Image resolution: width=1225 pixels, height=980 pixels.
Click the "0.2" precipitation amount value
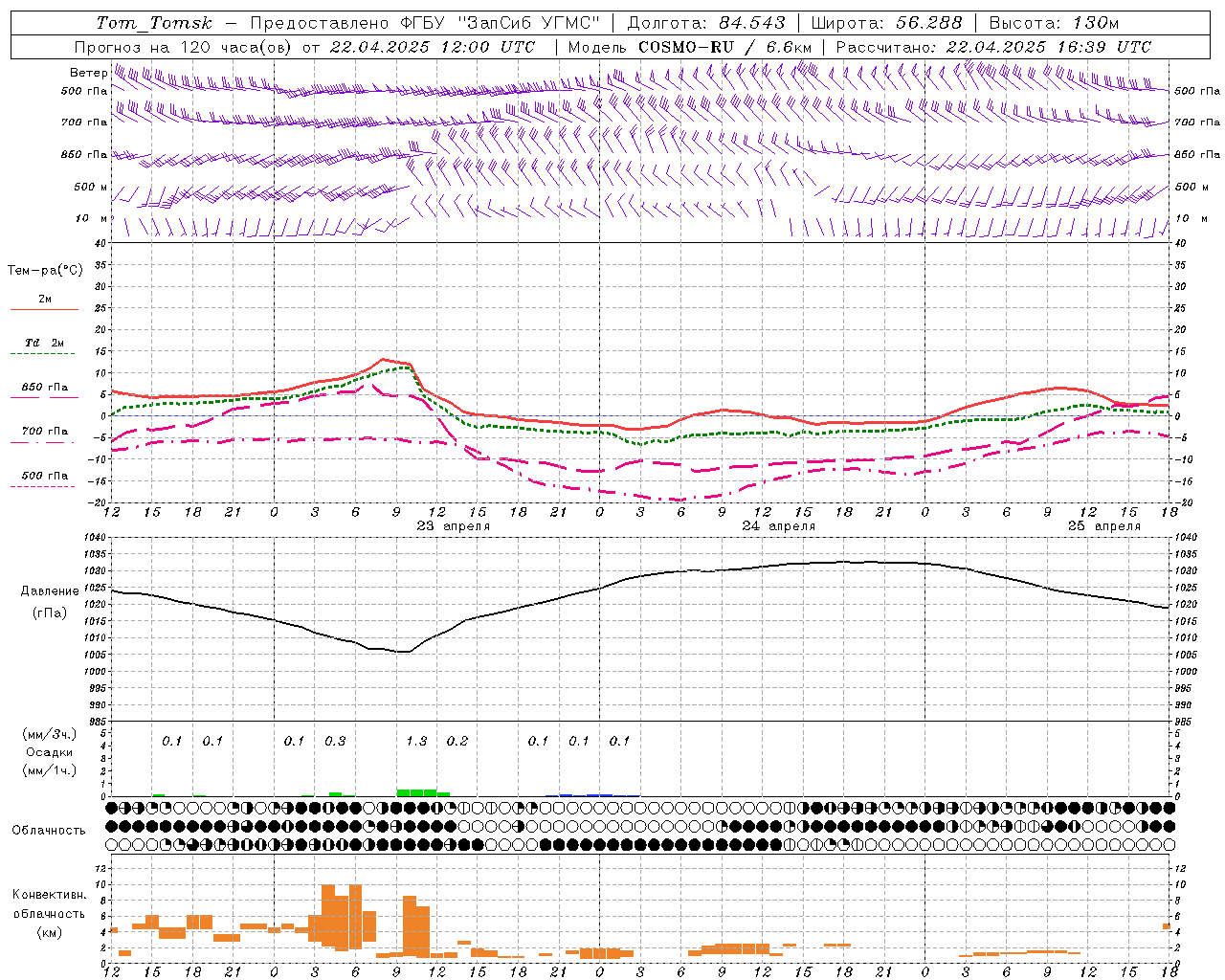(x=457, y=742)
